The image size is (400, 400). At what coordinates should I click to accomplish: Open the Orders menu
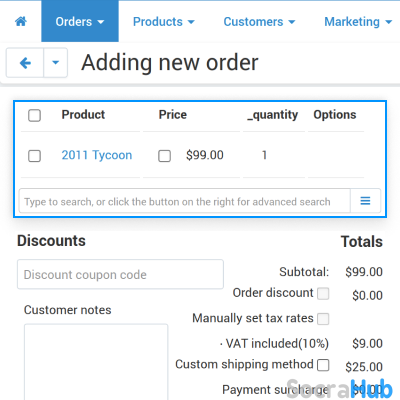[x=80, y=22]
